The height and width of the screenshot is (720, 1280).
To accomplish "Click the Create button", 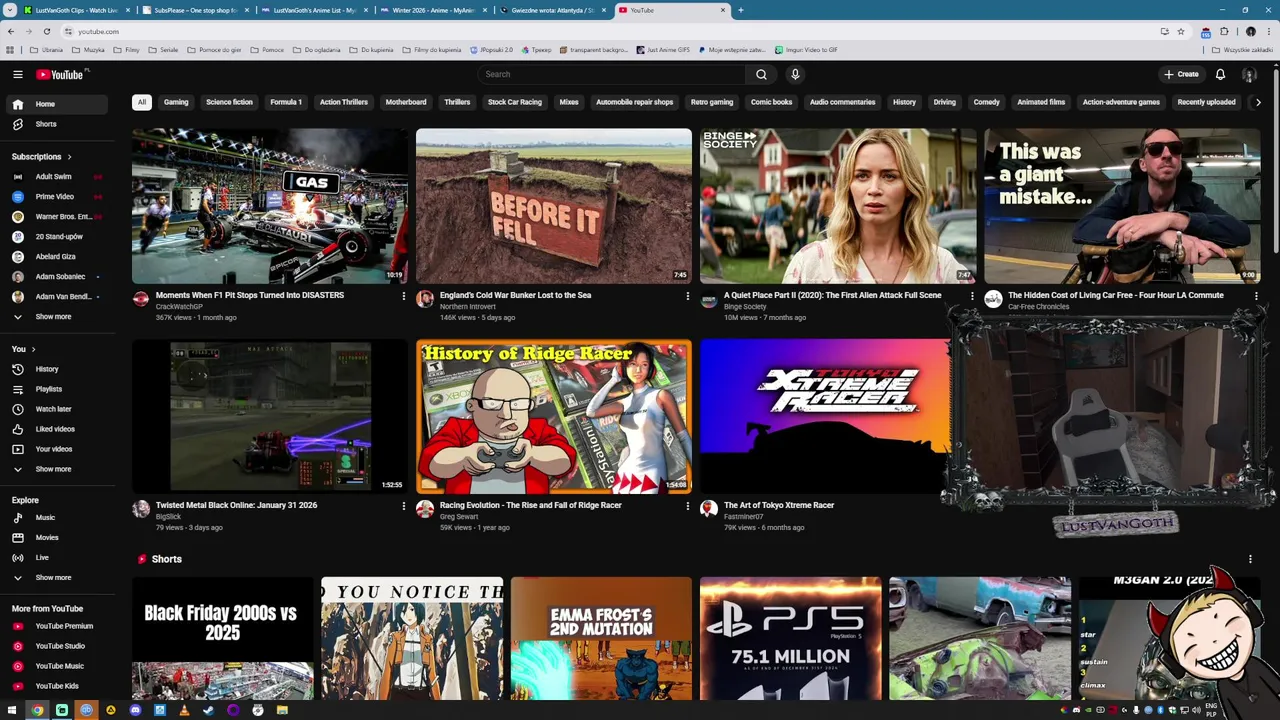I will (1181, 74).
